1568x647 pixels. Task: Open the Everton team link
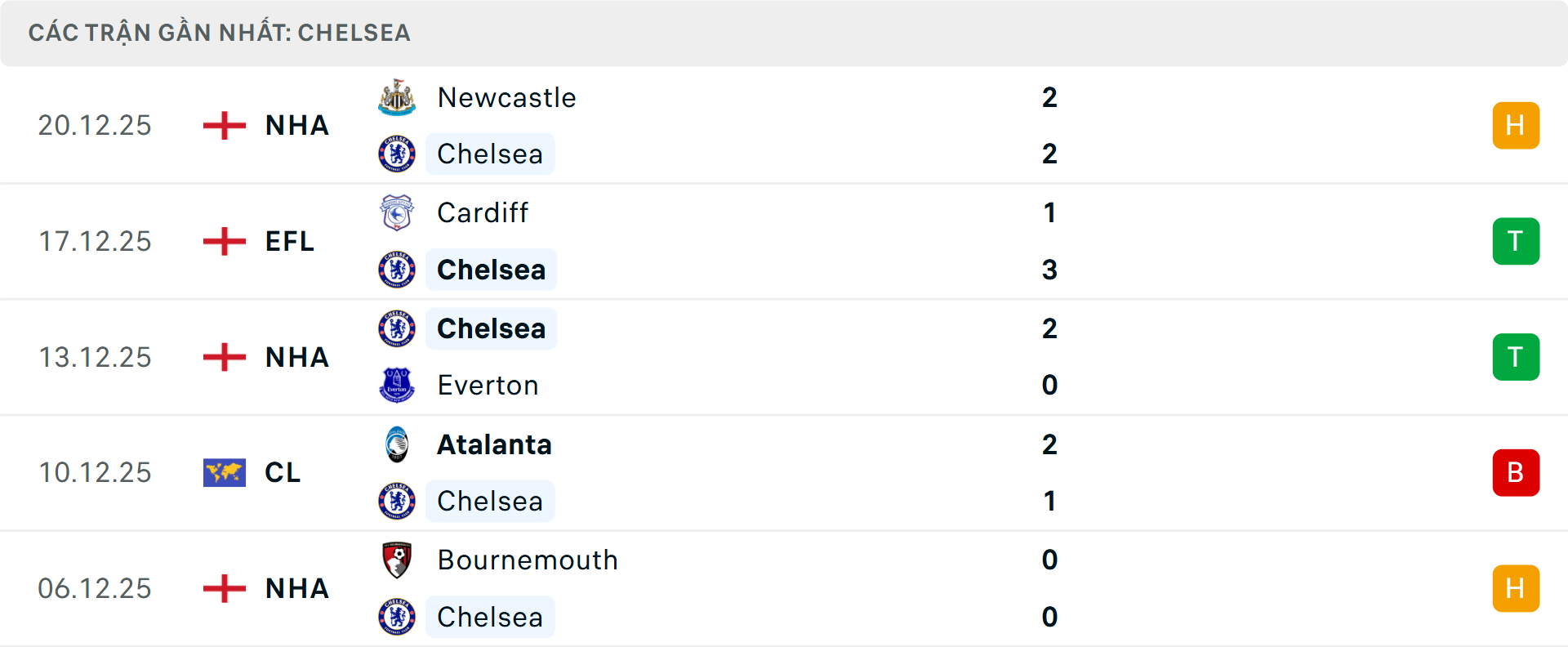(488, 386)
